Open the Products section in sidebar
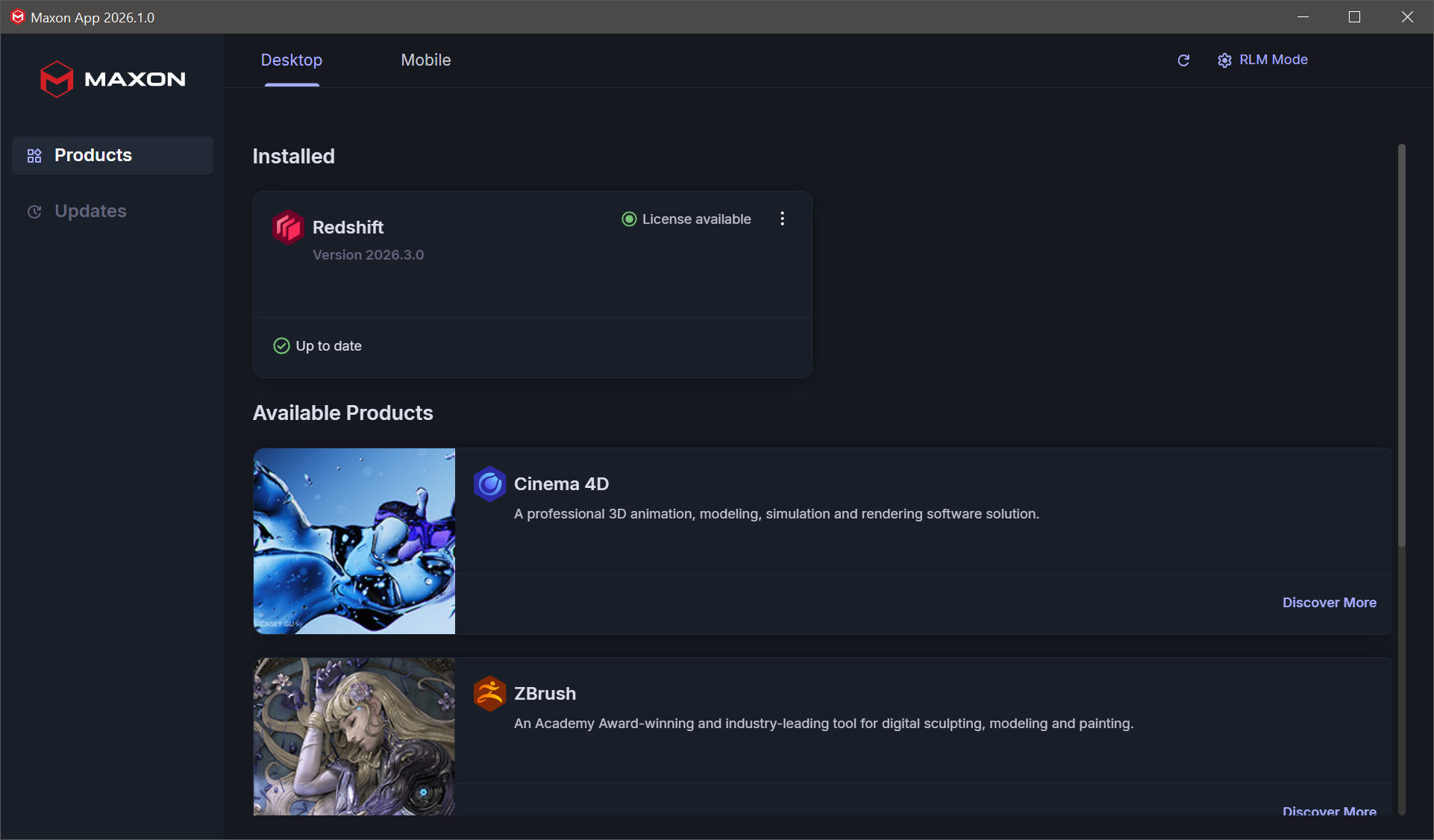Image resolution: width=1434 pixels, height=840 pixels. pyautogui.click(x=113, y=155)
